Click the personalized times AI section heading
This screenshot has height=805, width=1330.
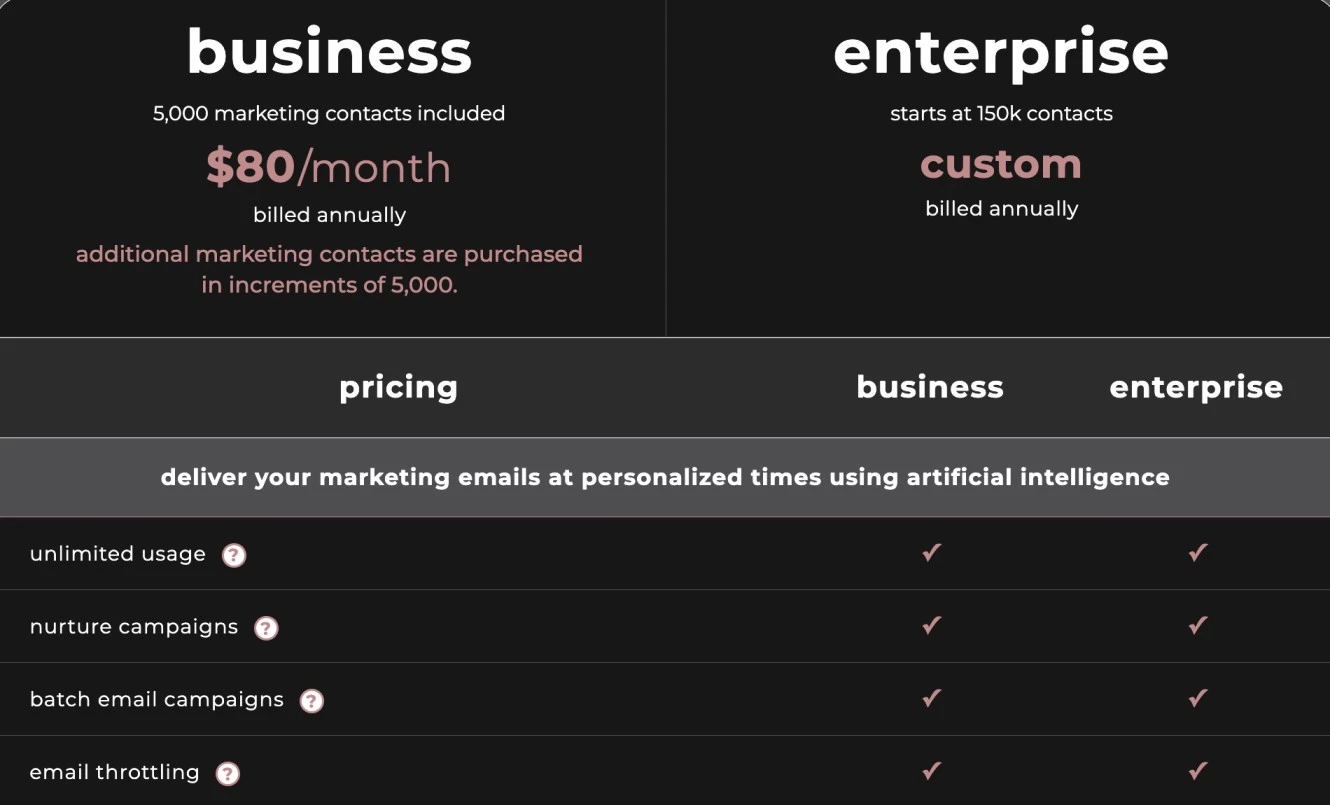point(665,477)
